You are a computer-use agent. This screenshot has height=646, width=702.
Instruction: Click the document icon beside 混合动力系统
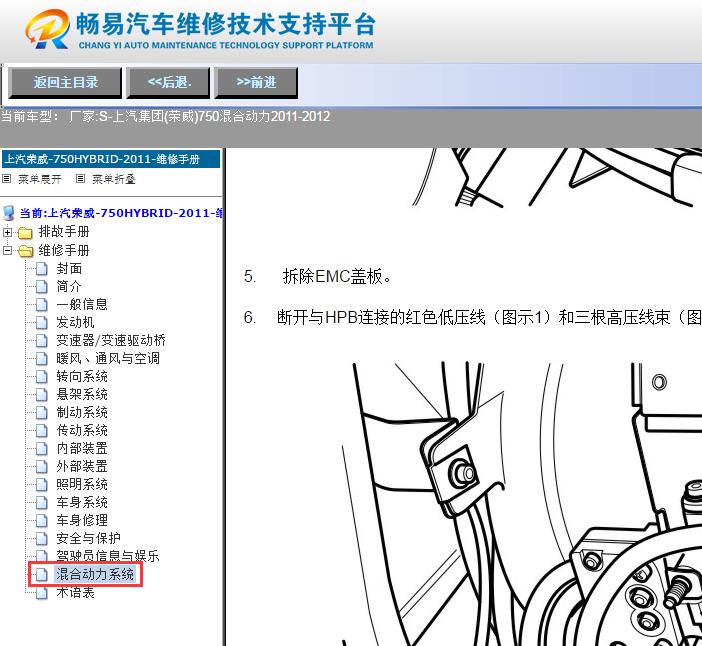pos(42,574)
